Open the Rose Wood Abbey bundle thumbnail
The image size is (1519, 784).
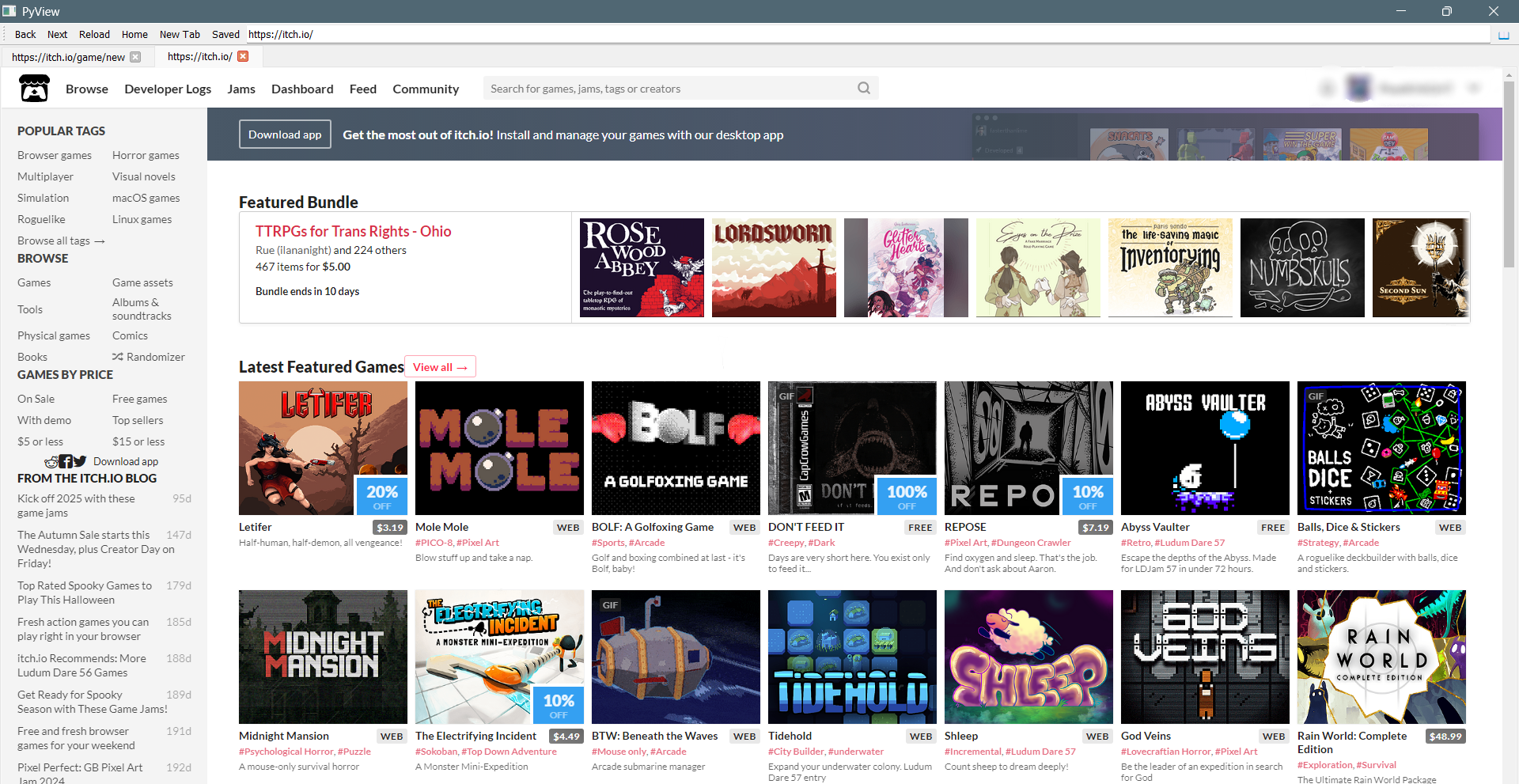pyautogui.click(x=642, y=267)
